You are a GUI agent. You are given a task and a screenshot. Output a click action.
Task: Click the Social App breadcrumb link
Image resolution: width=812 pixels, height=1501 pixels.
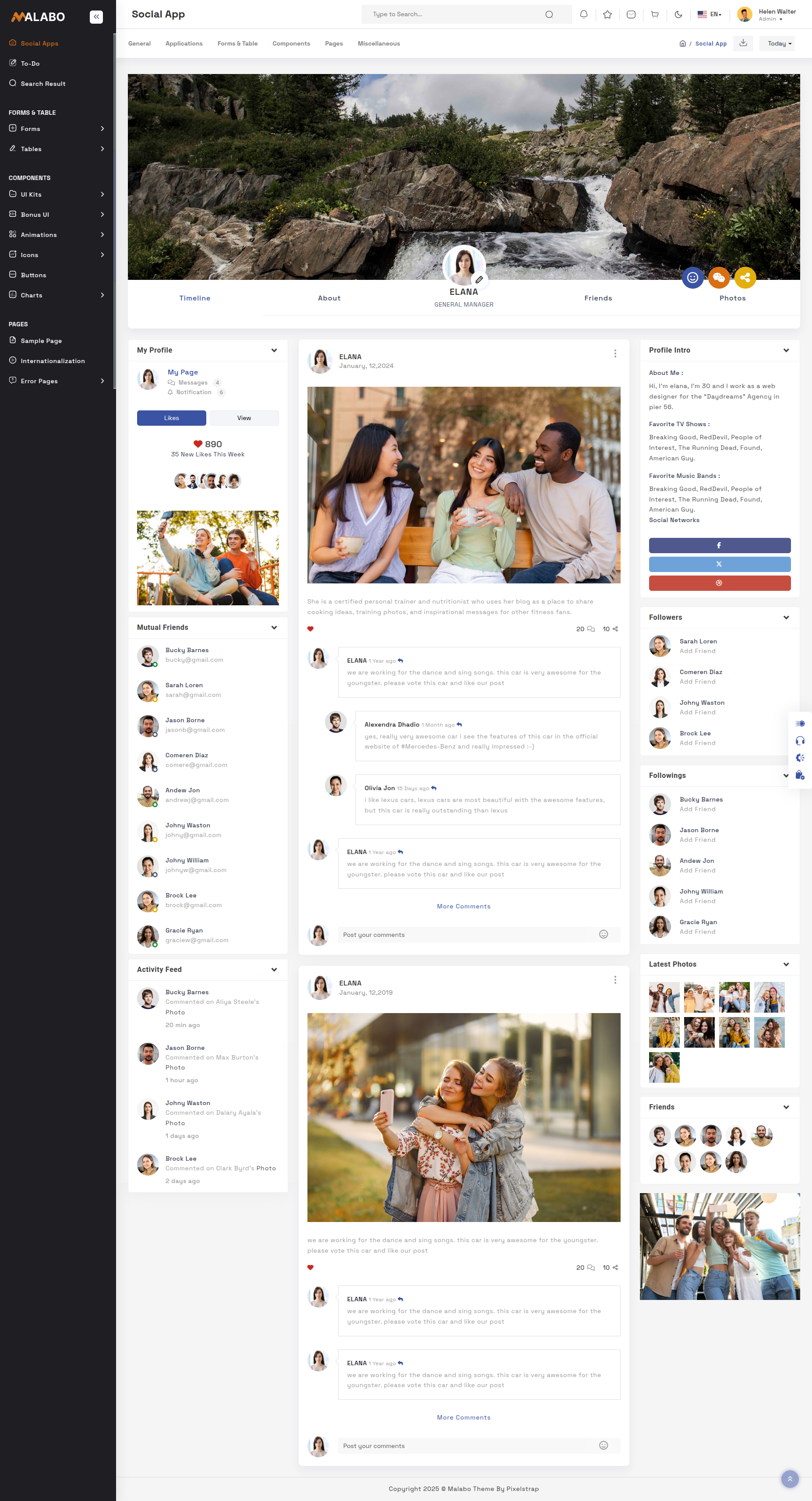click(711, 44)
